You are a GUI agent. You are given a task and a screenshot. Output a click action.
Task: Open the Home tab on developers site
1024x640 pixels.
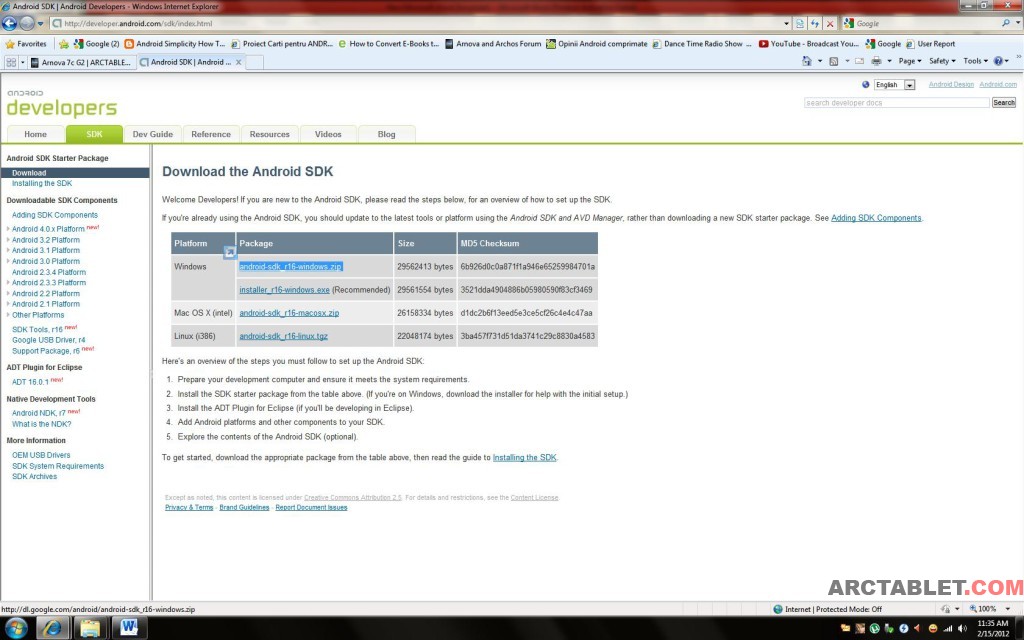pyautogui.click(x=35, y=134)
